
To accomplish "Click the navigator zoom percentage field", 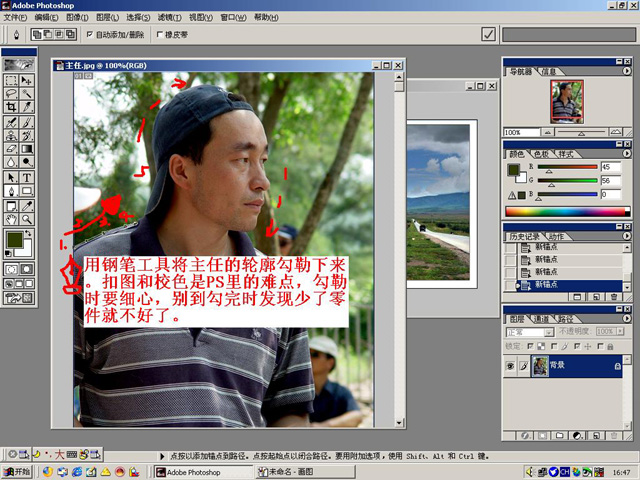I will coord(521,132).
